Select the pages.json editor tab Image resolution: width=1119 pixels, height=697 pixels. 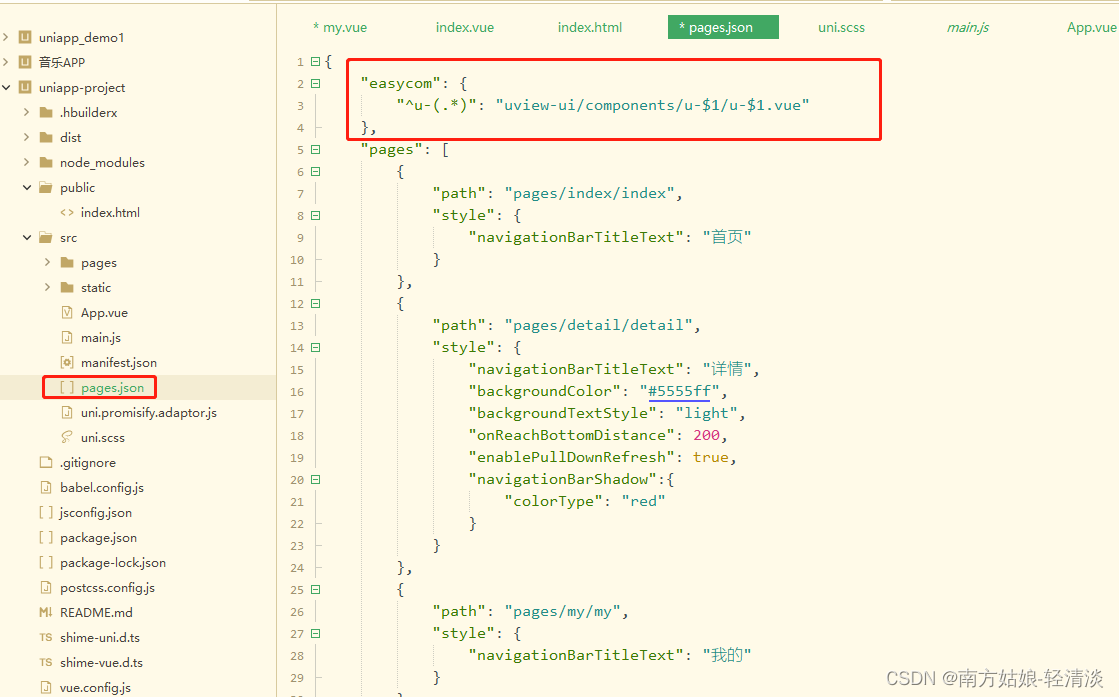click(x=723, y=27)
